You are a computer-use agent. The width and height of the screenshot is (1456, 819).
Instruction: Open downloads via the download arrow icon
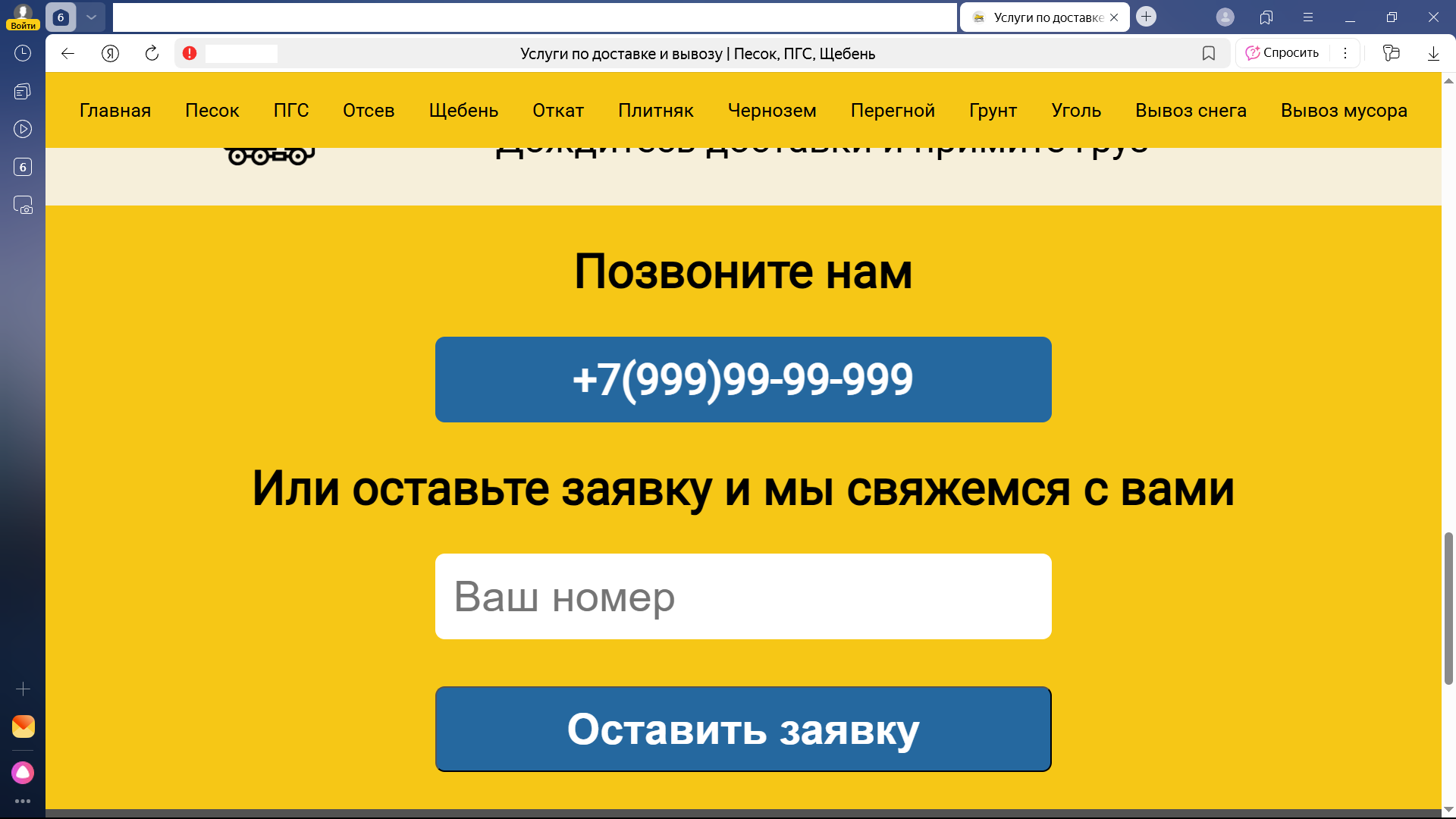(1433, 53)
